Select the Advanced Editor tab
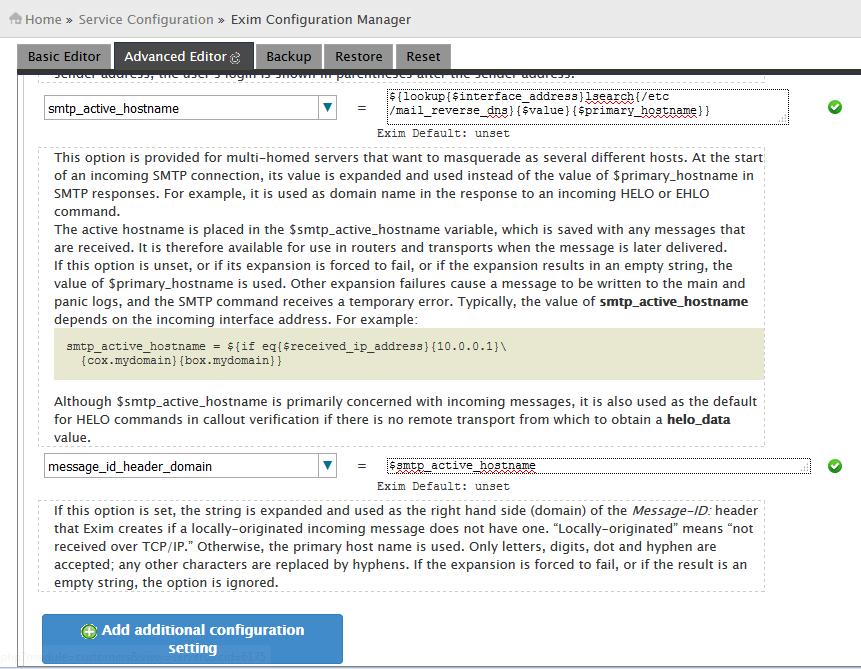This screenshot has height=669, width=861. tap(176, 57)
